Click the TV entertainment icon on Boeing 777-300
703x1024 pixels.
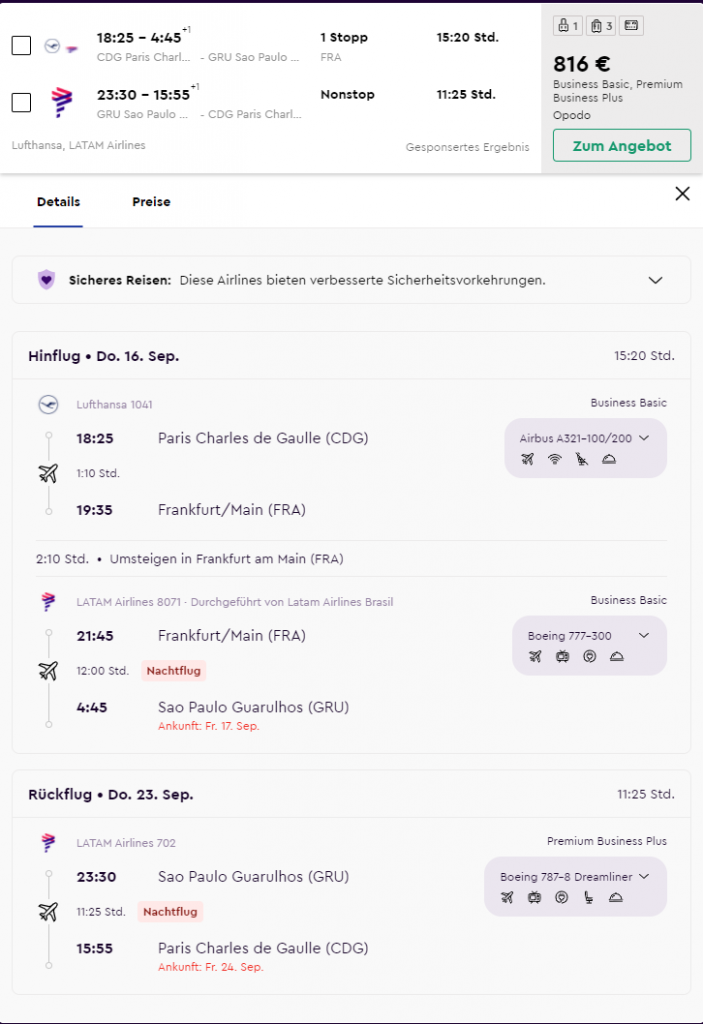(x=562, y=657)
